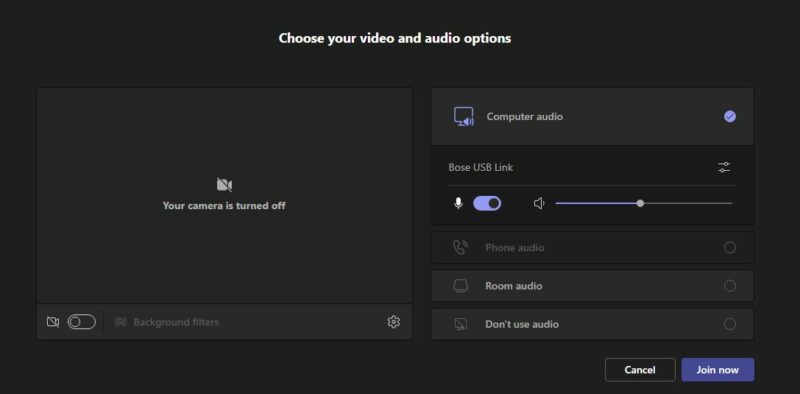Click the Computer audio checkmark

point(730,116)
